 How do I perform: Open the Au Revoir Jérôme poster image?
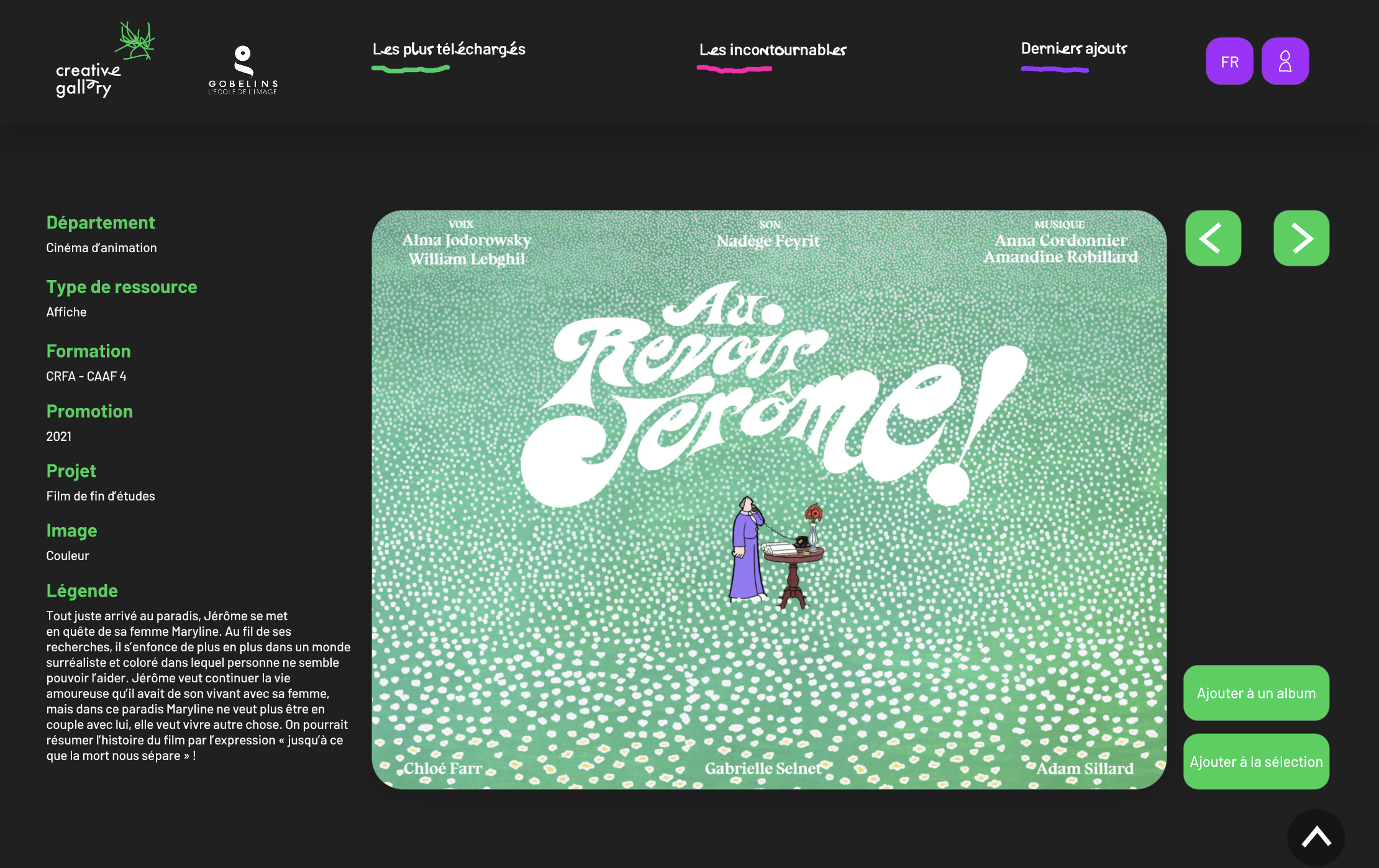pos(769,500)
